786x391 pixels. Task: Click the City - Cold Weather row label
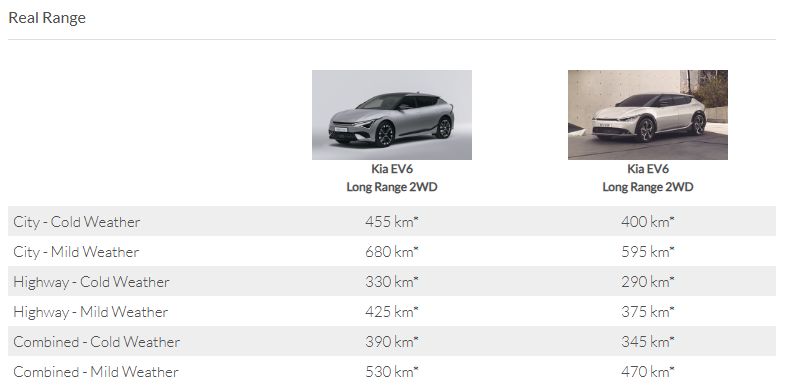pyautogui.click(x=77, y=222)
